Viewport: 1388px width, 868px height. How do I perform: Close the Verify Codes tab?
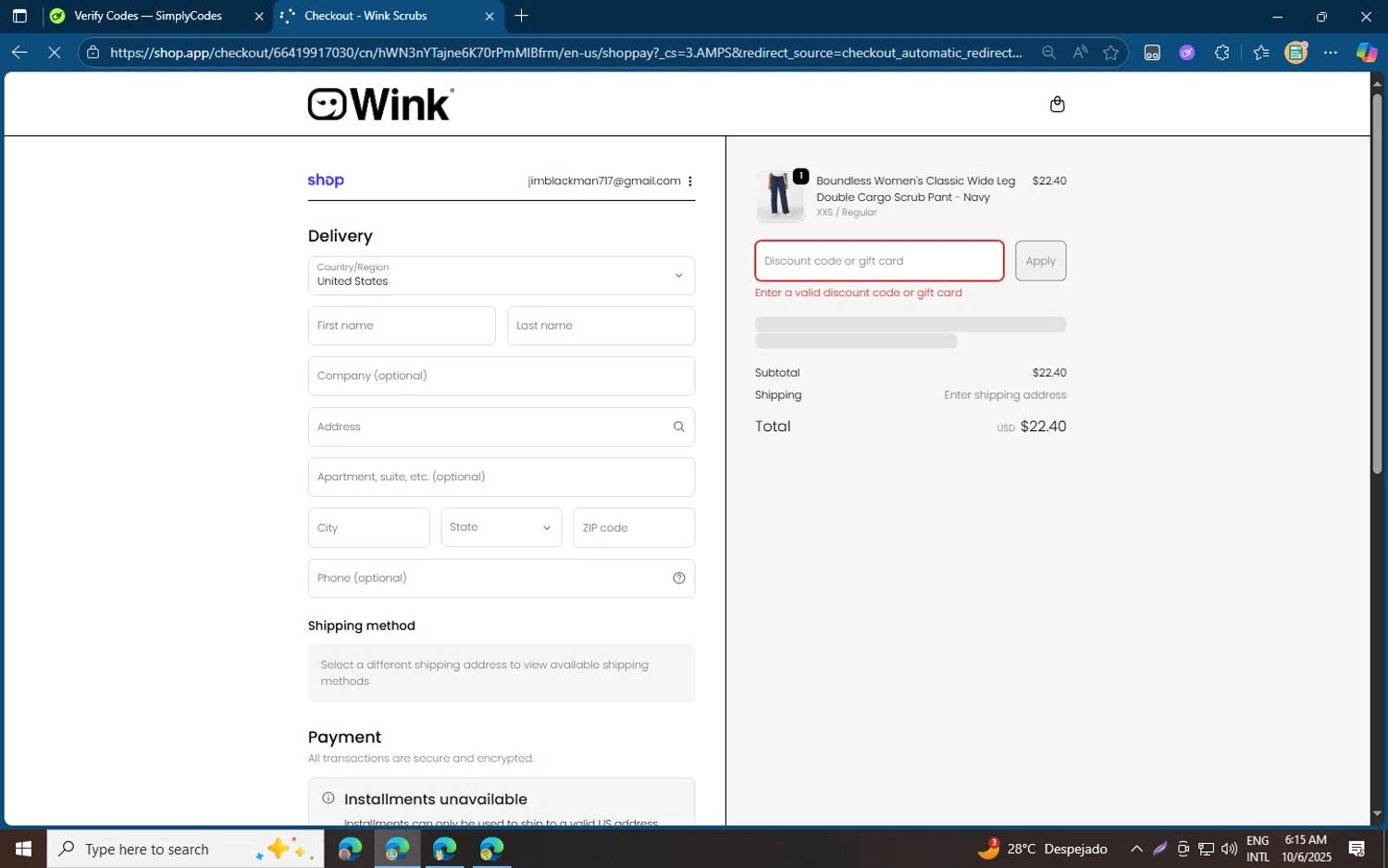click(259, 16)
